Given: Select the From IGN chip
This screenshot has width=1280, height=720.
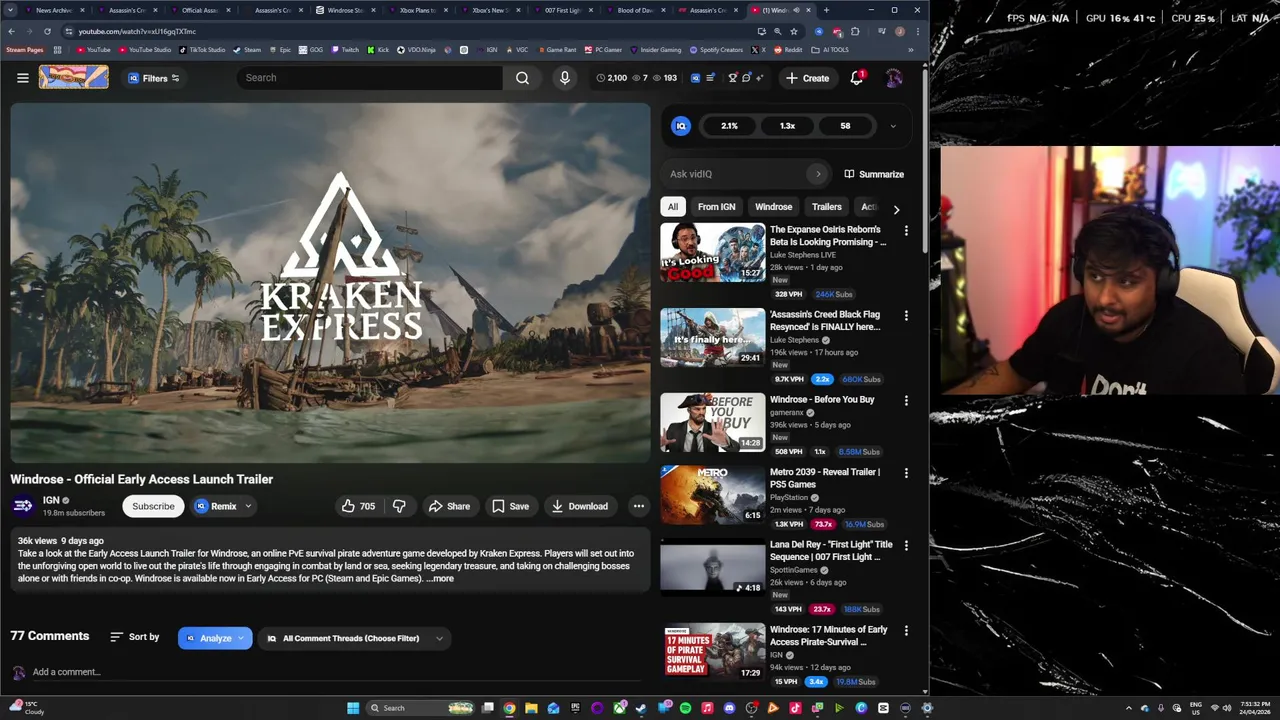Looking at the screenshot, I should pyautogui.click(x=716, y=207).
